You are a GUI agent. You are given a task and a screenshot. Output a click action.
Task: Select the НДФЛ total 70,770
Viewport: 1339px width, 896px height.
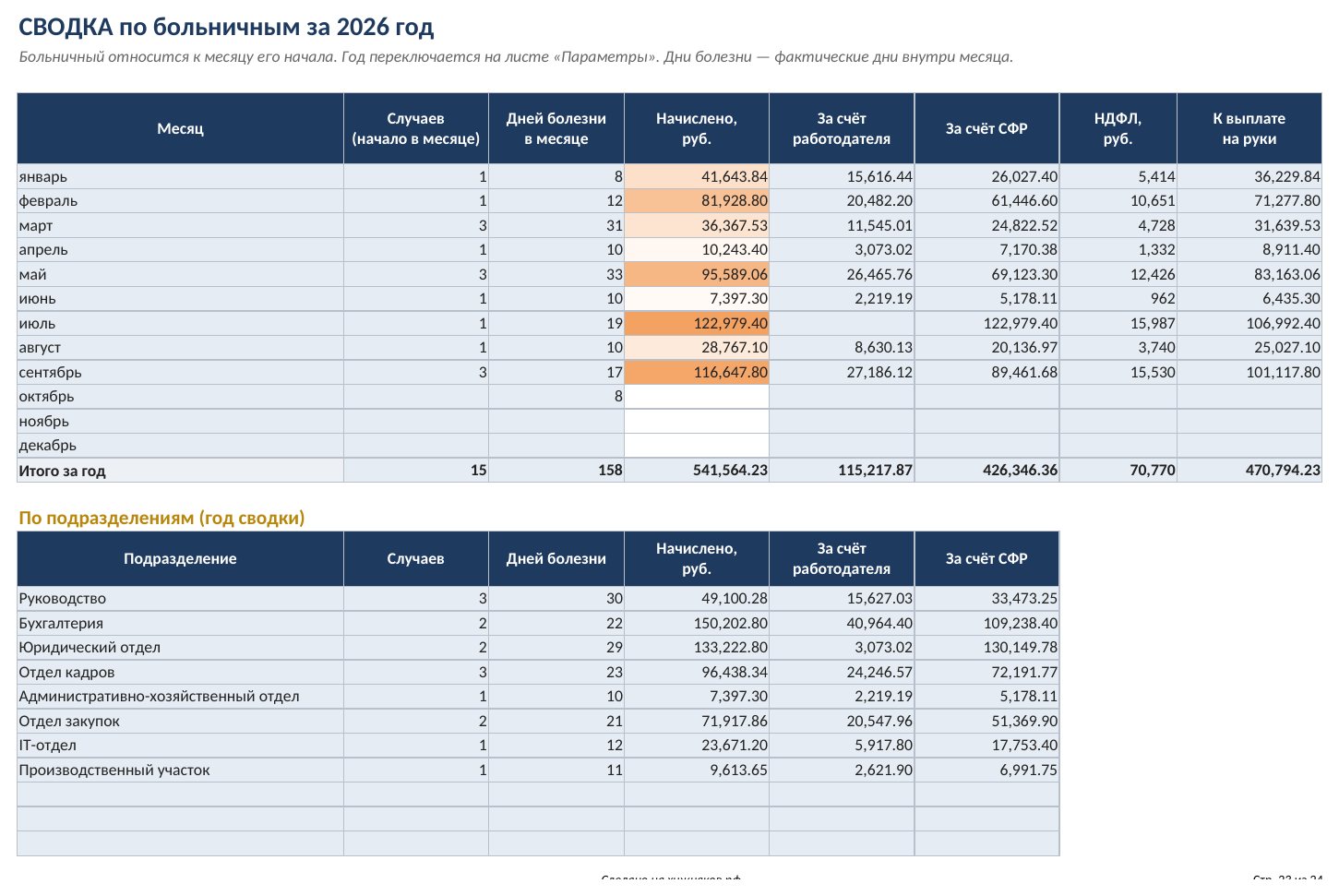(1118, 471)
